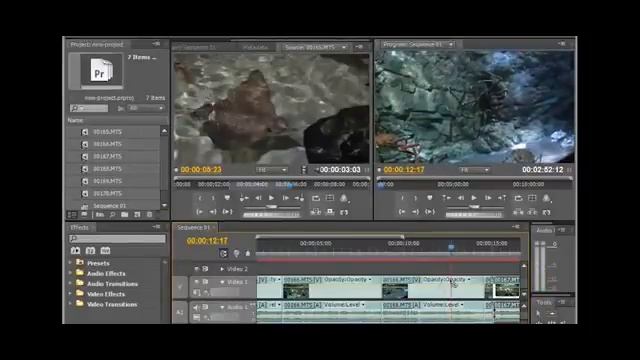Screen dimensions: 640x360
Task: Play the clip in Source monitor
Action: [x=271, y=198]
